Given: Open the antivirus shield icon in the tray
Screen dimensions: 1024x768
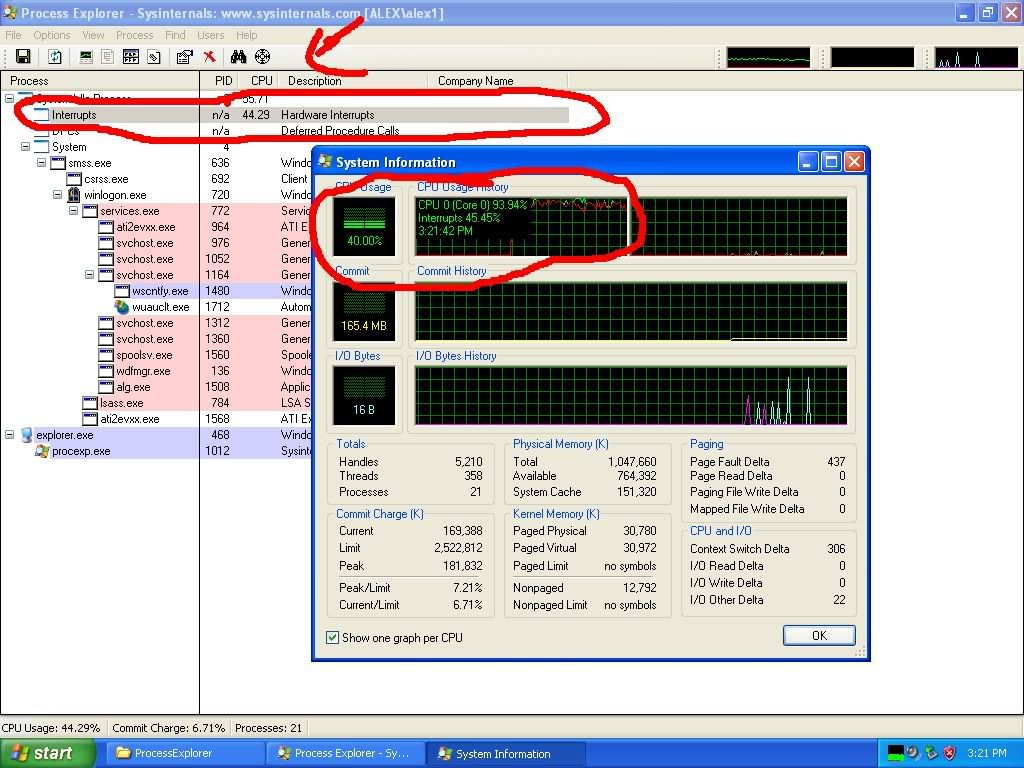Looking at the screenshot, I should tap(948, 752).
